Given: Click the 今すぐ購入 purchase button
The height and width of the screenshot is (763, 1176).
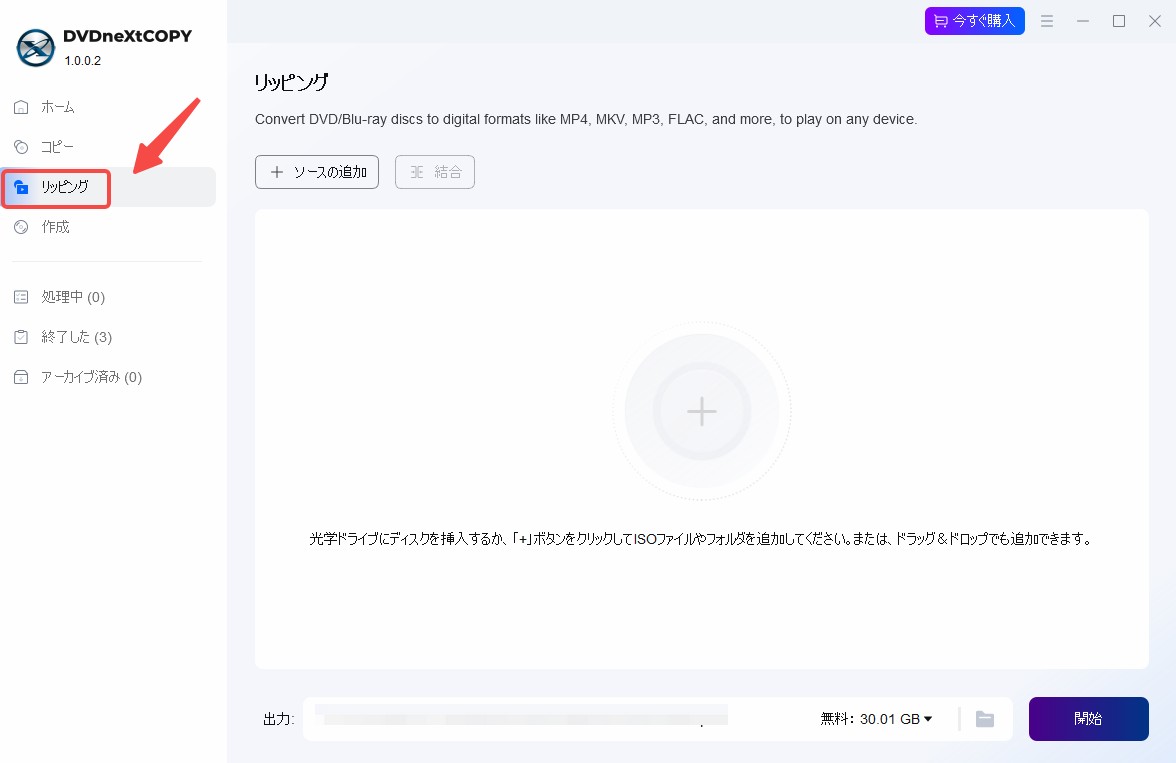Looking at the screenshot, I should coord(974,21).
